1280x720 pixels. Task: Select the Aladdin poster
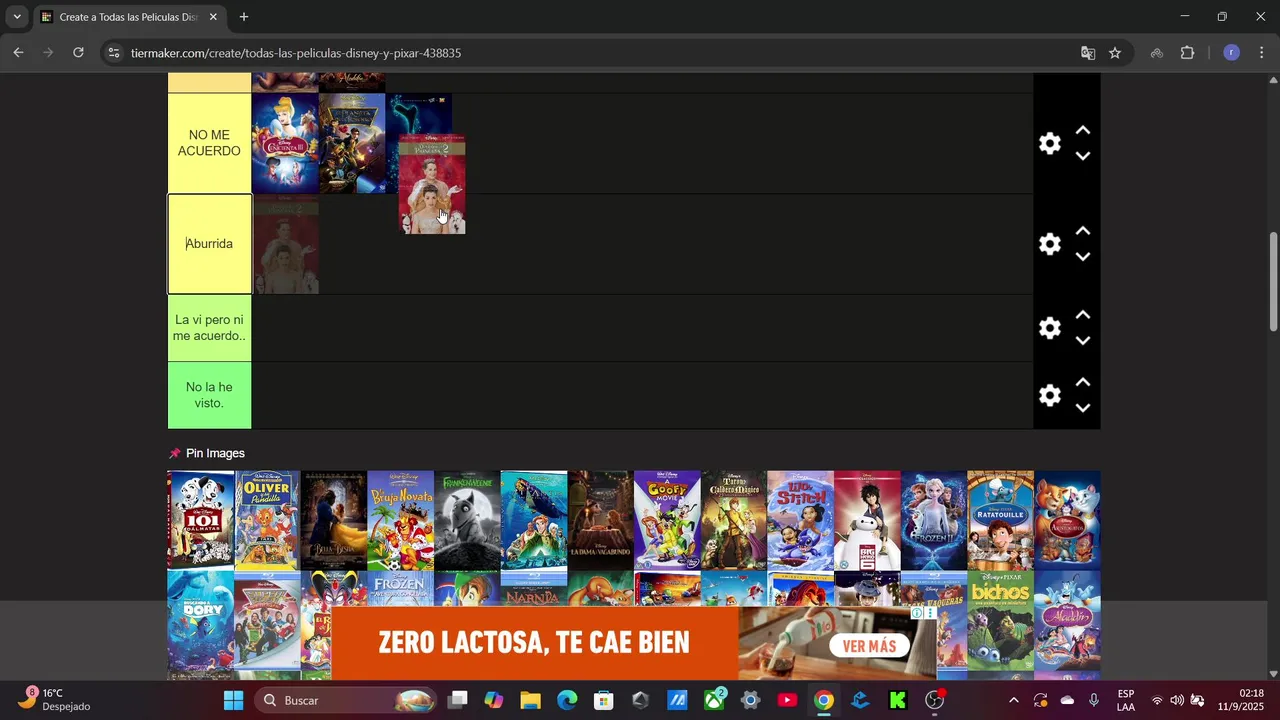[x=1067, y=621]
